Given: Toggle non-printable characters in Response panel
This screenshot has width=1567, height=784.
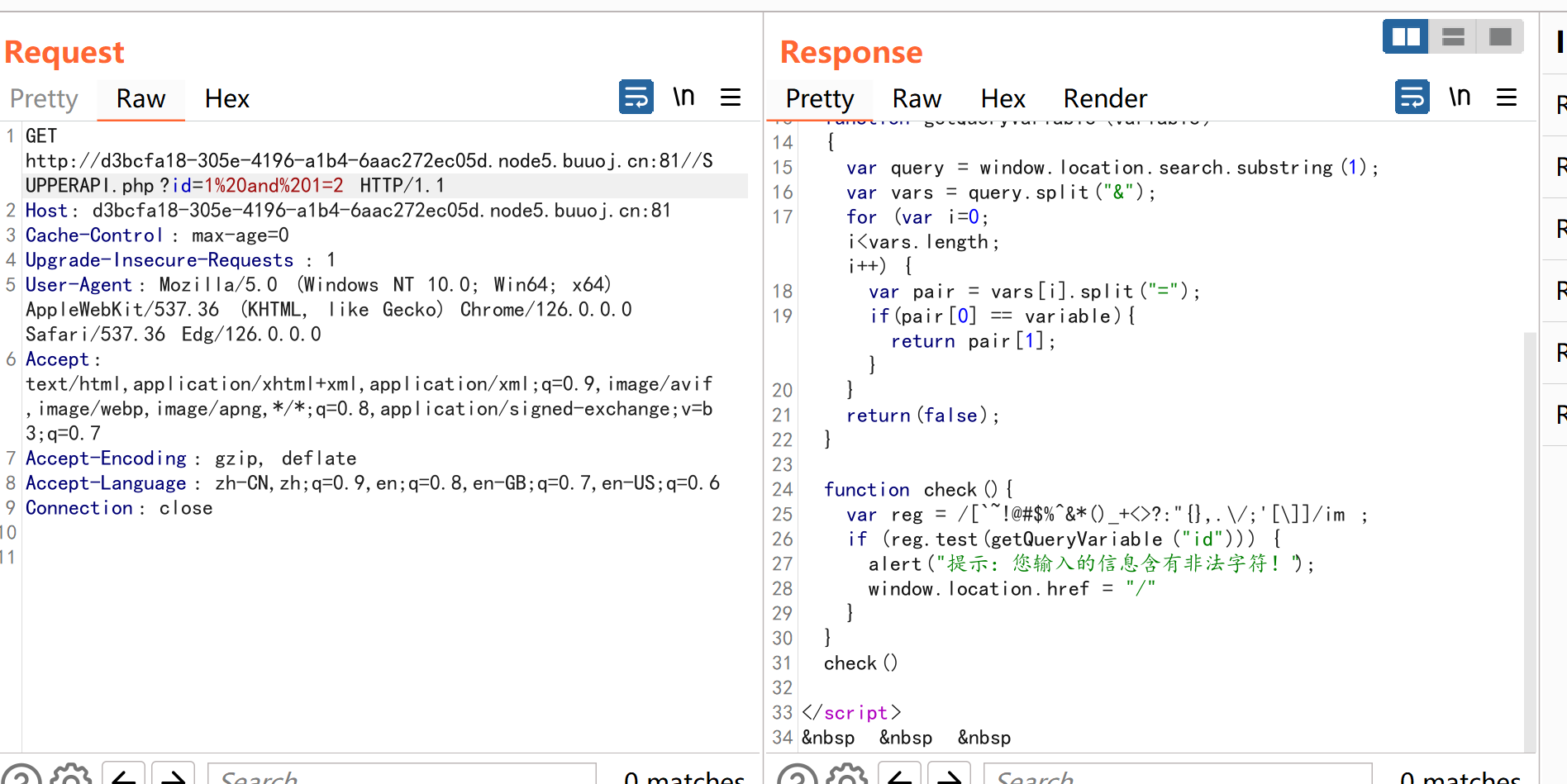Looking at the screenshot, I should [1460, 97].
